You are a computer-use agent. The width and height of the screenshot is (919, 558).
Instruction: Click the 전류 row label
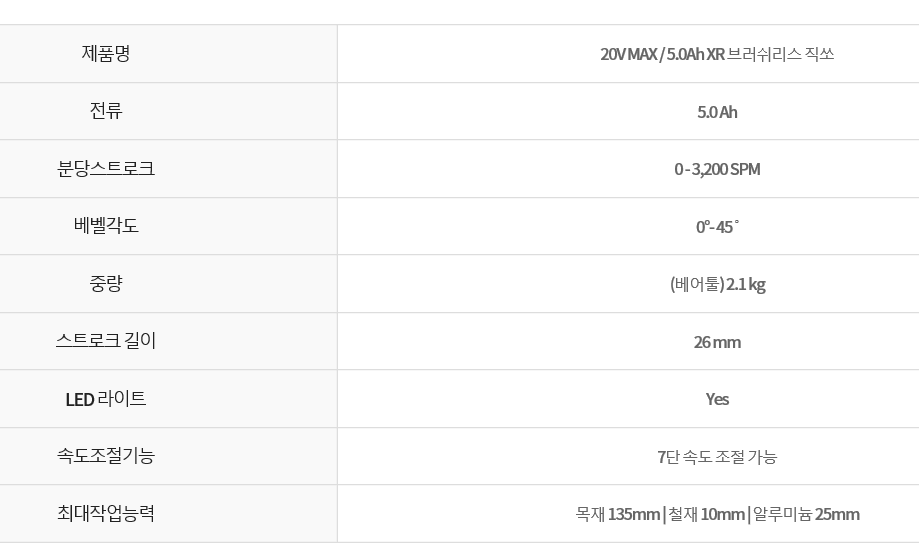105,111
